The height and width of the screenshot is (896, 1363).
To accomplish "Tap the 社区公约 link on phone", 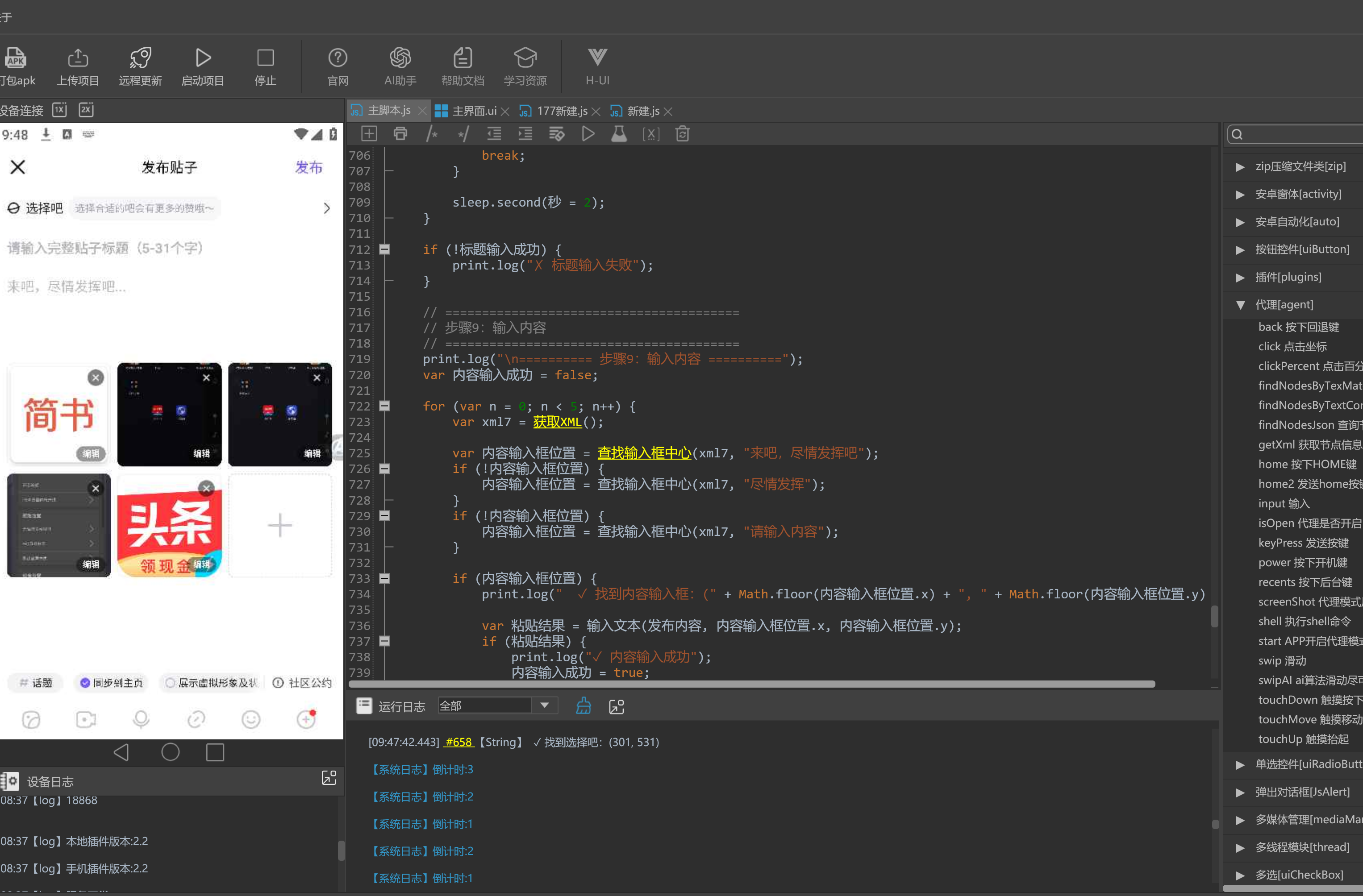I will click(x=302, y=682).
